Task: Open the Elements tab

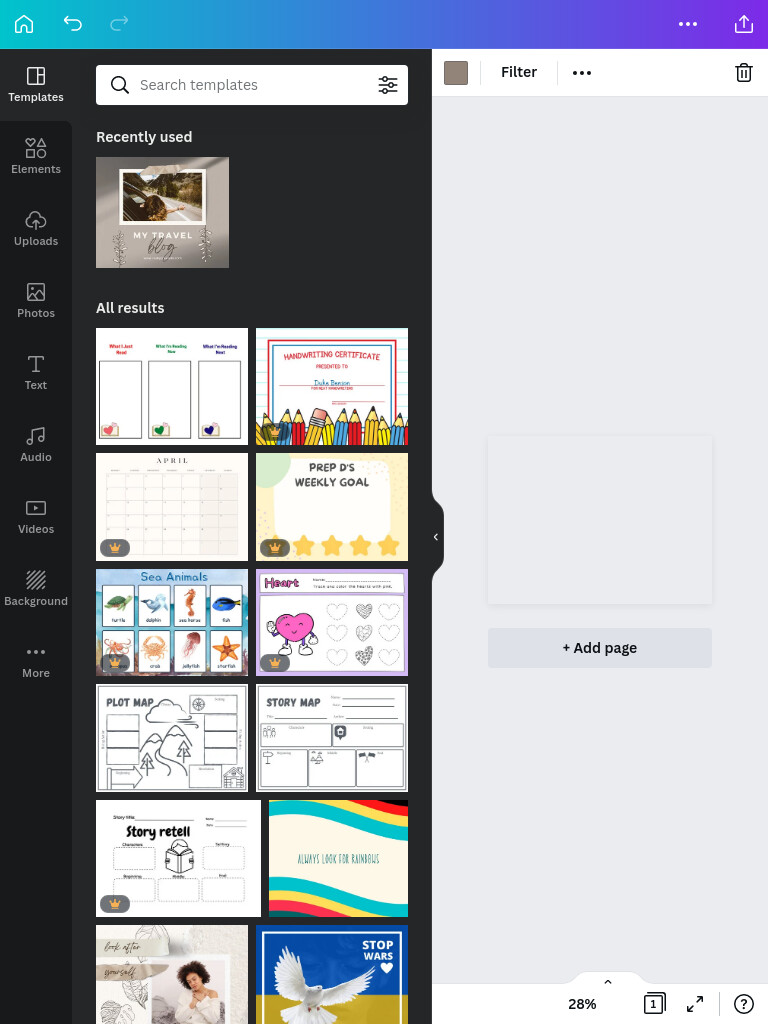Action: click(x=36, y=157)
